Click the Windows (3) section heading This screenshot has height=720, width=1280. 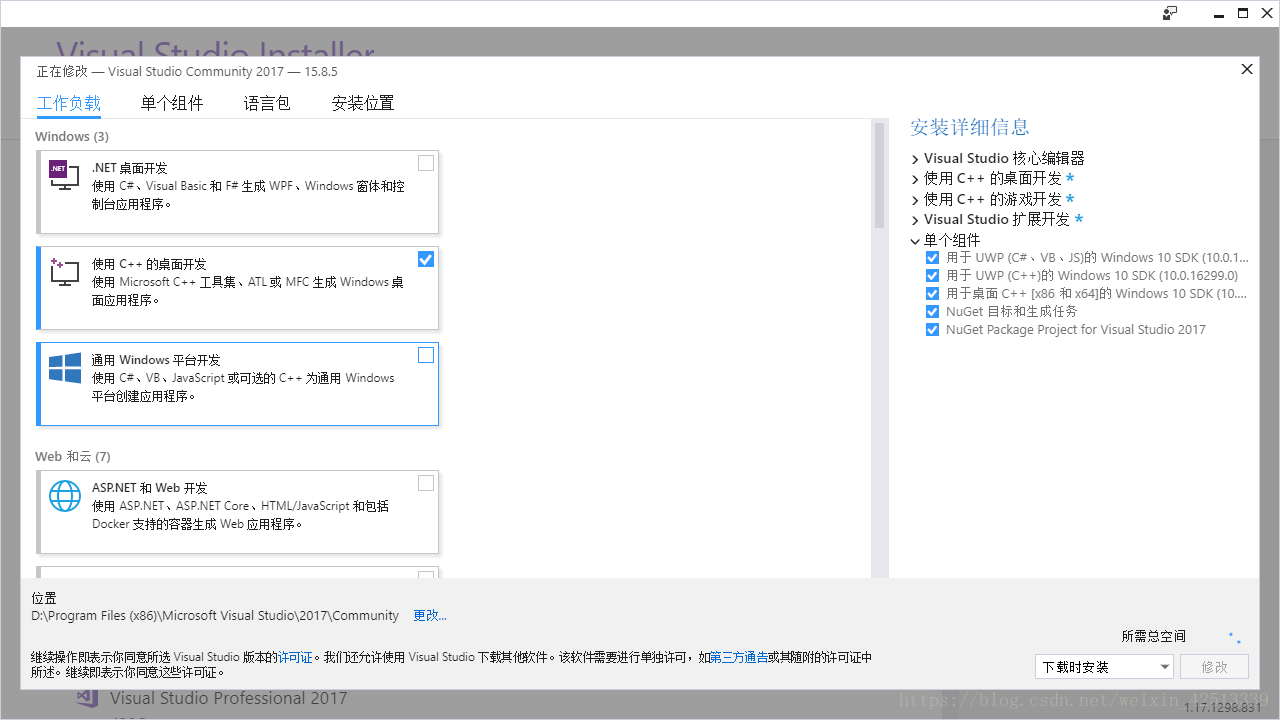point(72,136)
